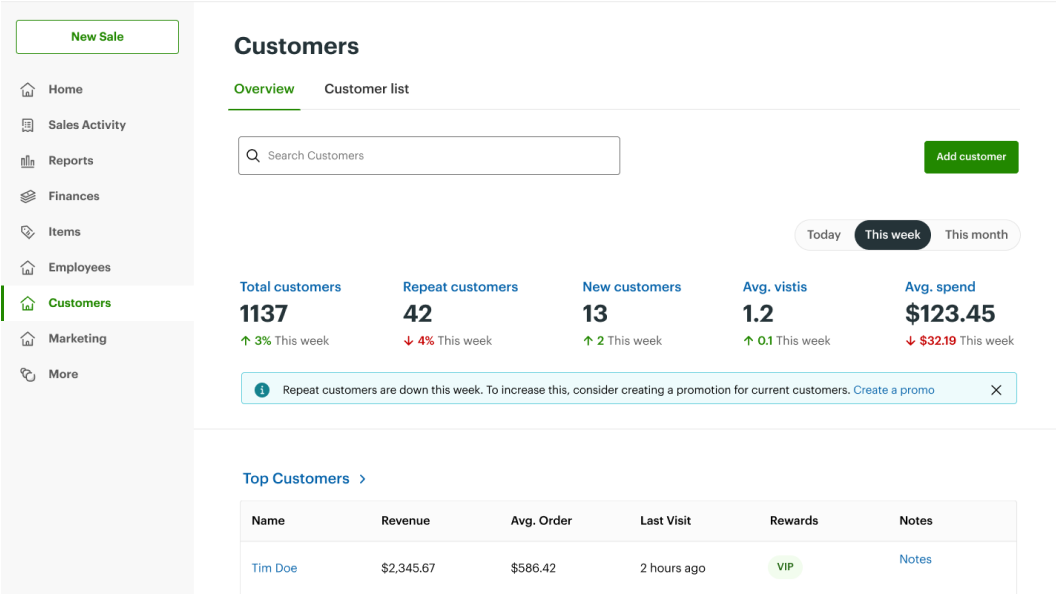Click the Revenue column header
Viewport: 1056px width, 594px height.
click(405, 521)
